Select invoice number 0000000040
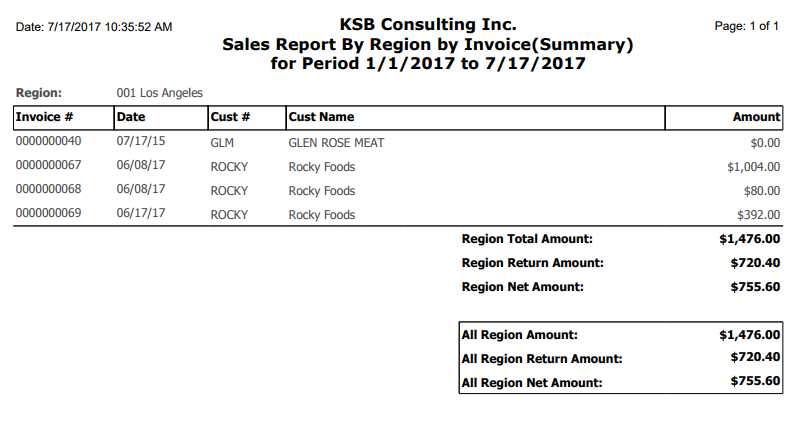This screenshot has width=804, height=430. [48, 141]
